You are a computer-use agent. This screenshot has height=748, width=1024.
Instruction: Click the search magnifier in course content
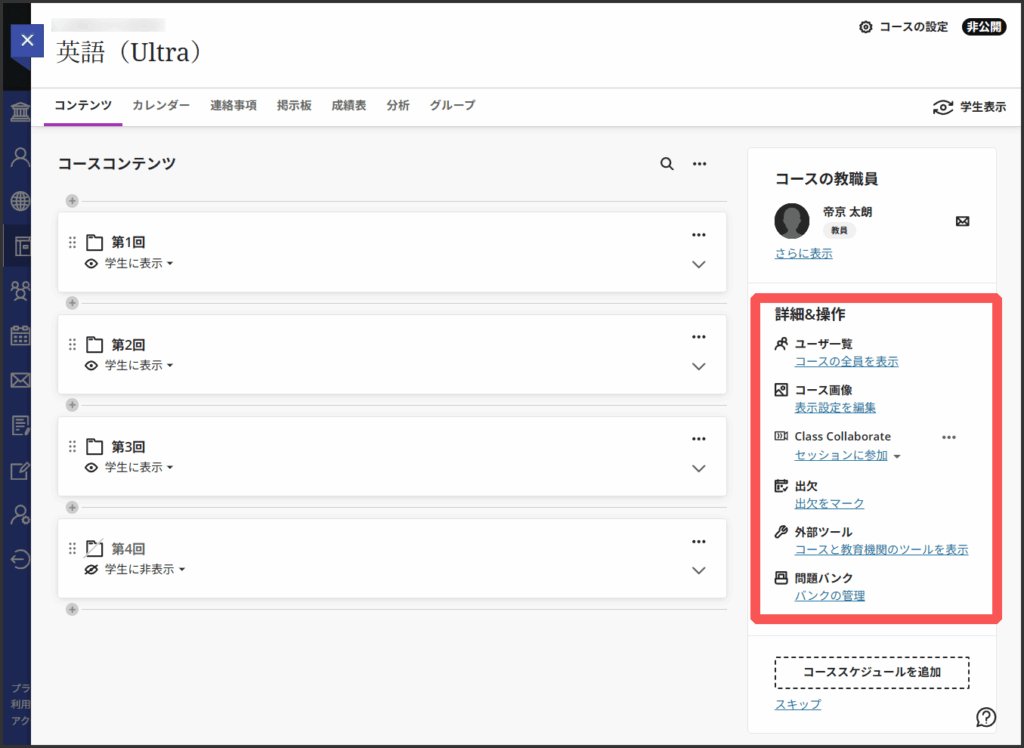[x=667, y=164]
